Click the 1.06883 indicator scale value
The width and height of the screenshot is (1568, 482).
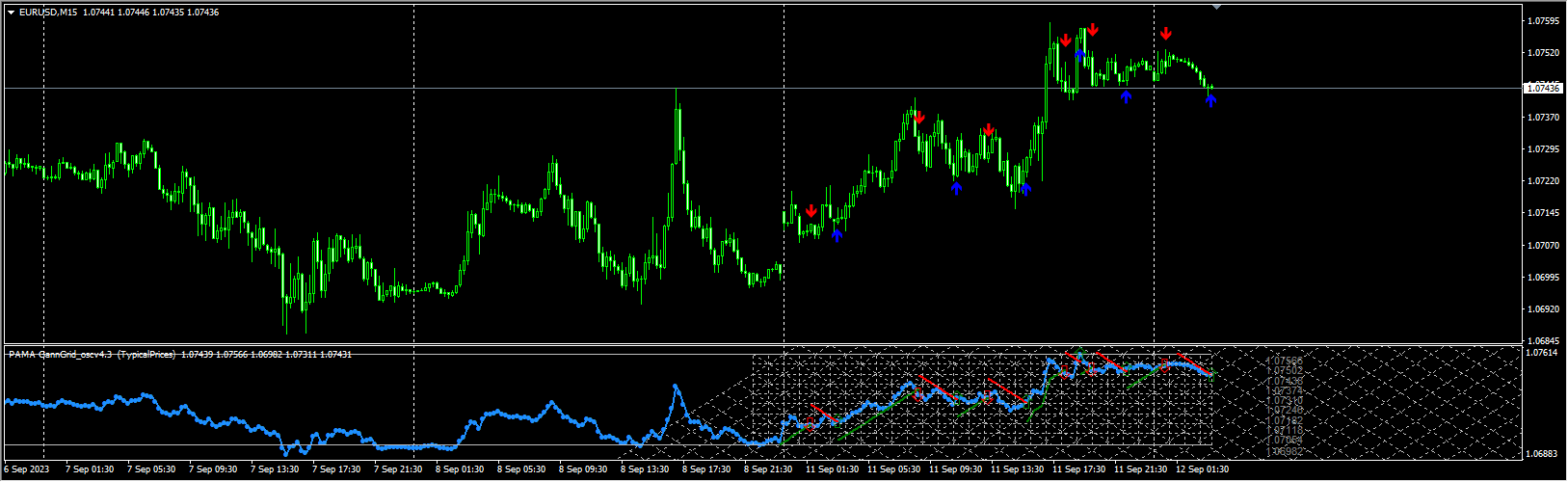click(1544, 453)
